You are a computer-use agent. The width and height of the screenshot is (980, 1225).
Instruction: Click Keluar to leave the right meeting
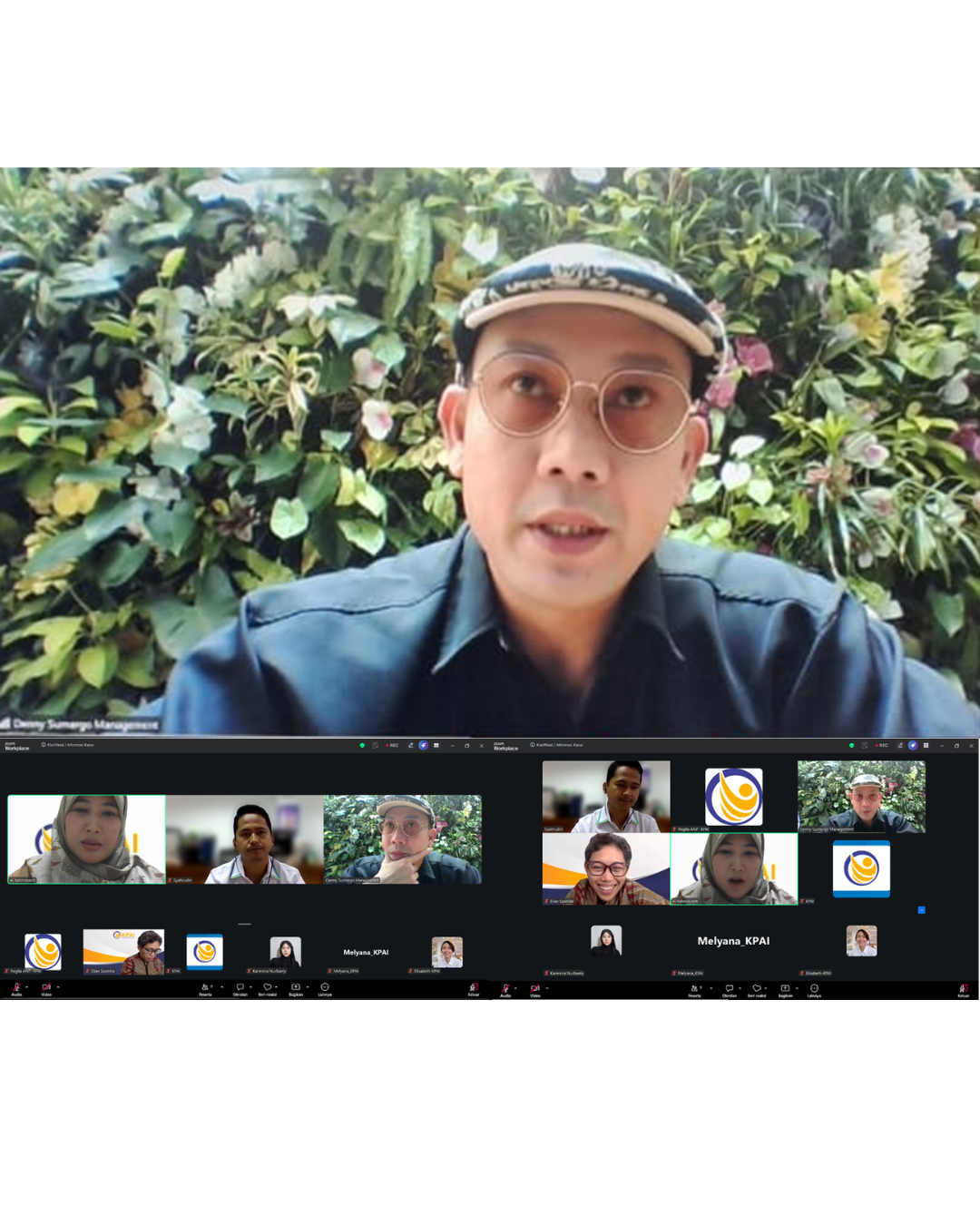pos(963,988)
